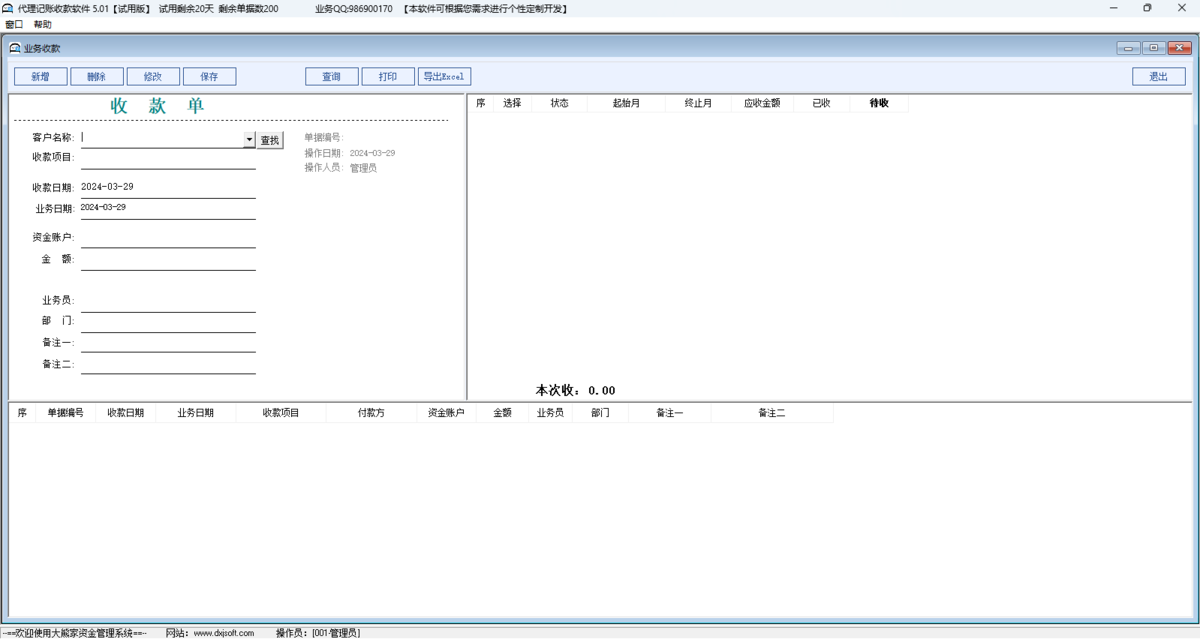Click the 操作员: [001·管理员] status text
This screenshot has height=639, width=1200.
pyautogui.click(x=317, y=633)
